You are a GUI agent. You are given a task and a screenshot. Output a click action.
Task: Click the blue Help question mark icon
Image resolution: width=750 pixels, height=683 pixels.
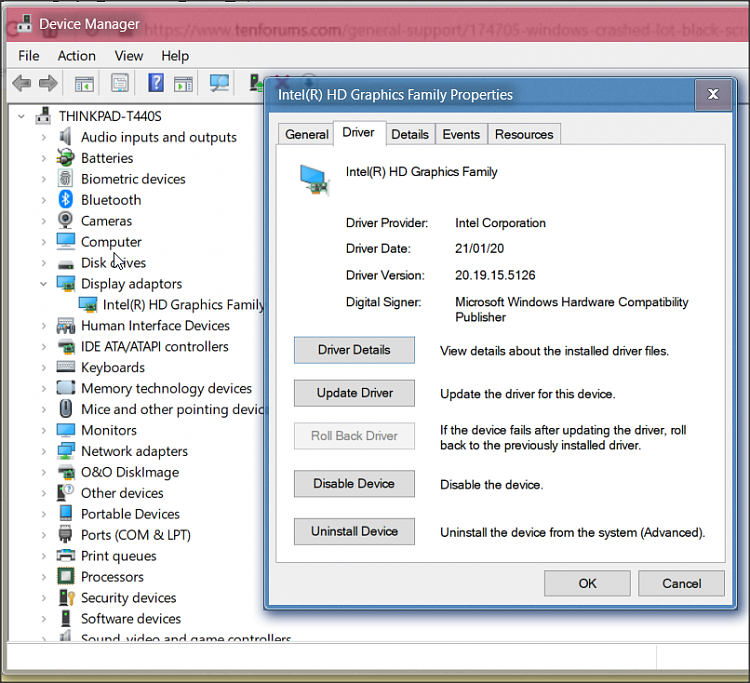point(156,83)
